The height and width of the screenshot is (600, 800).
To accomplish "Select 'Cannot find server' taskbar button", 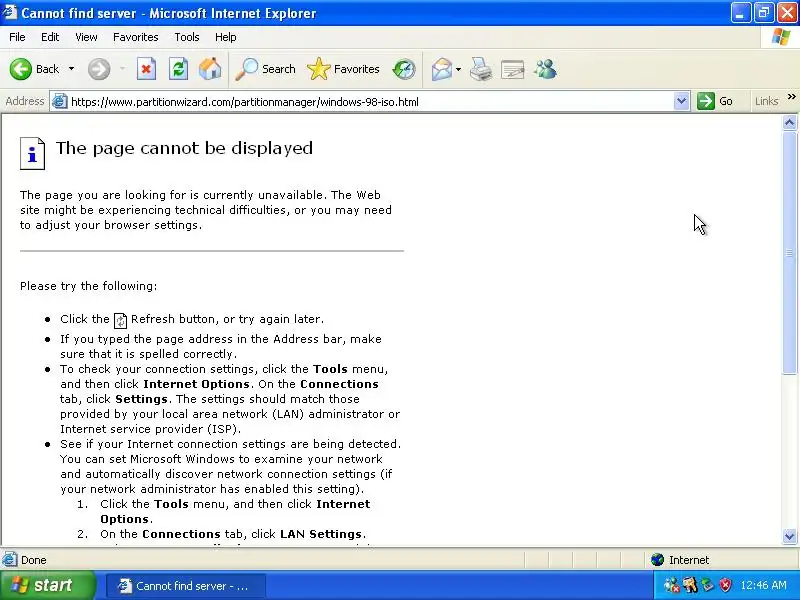I will (x=186, y=586).
